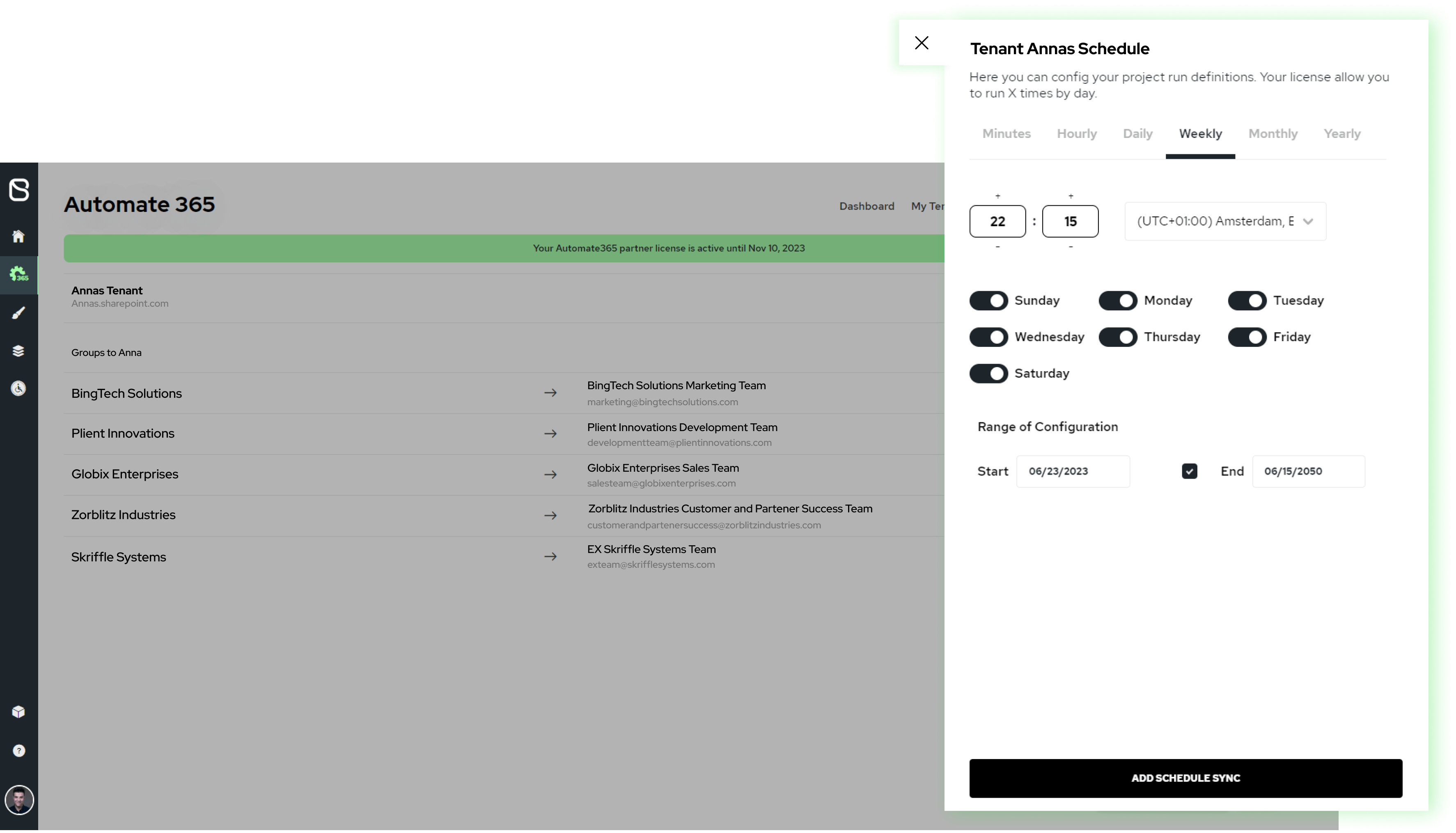Toggle the Saturday switch
1456x833 pixels.
click(989, 374)
